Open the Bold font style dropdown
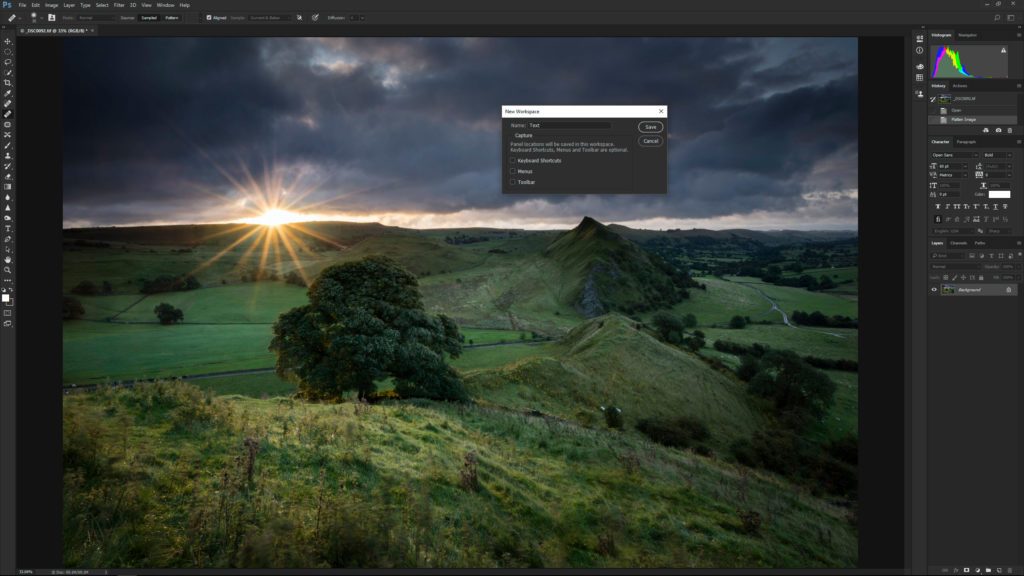Viewport: 1024px width, 576px height. tap(997, 155)
